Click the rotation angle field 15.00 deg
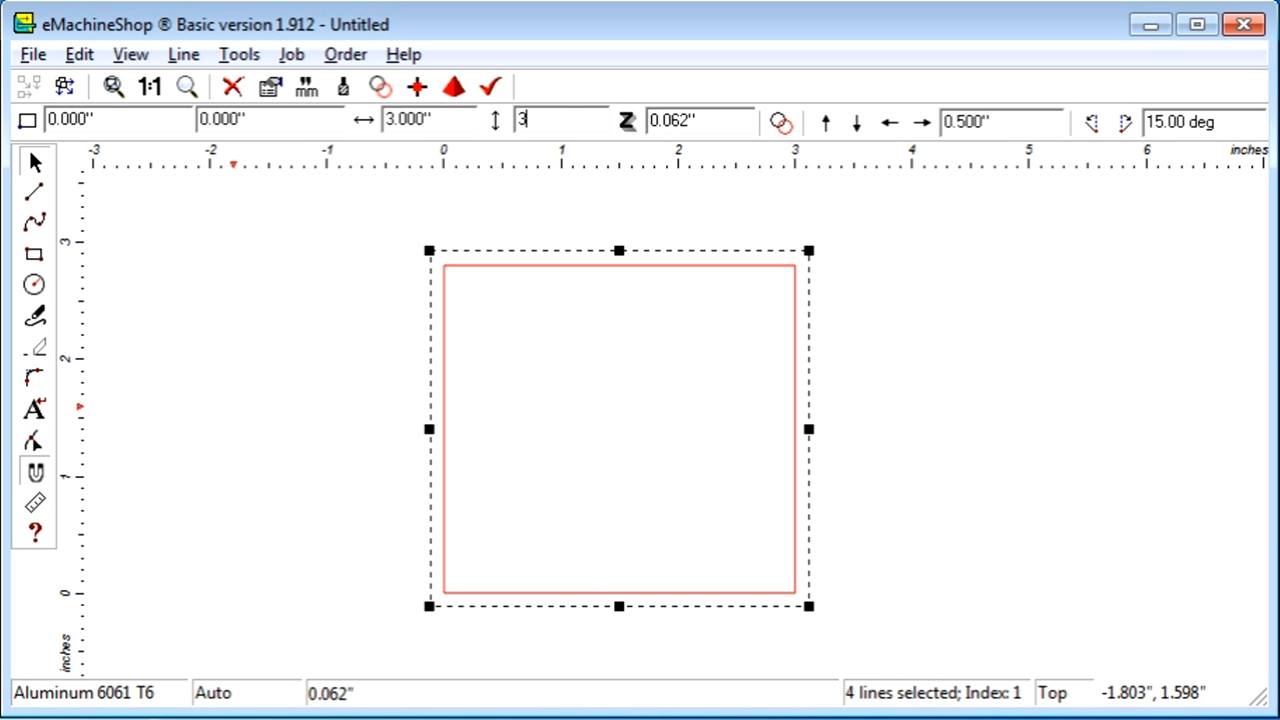 pos(1204,122)
